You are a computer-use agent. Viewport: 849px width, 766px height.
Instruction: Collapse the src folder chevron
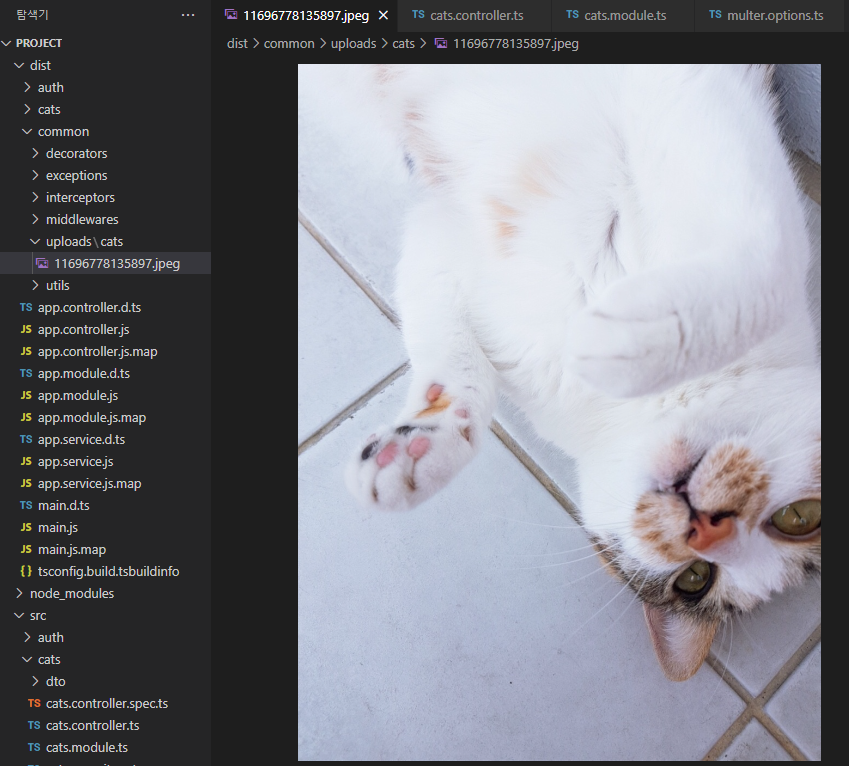click(19, 616)
